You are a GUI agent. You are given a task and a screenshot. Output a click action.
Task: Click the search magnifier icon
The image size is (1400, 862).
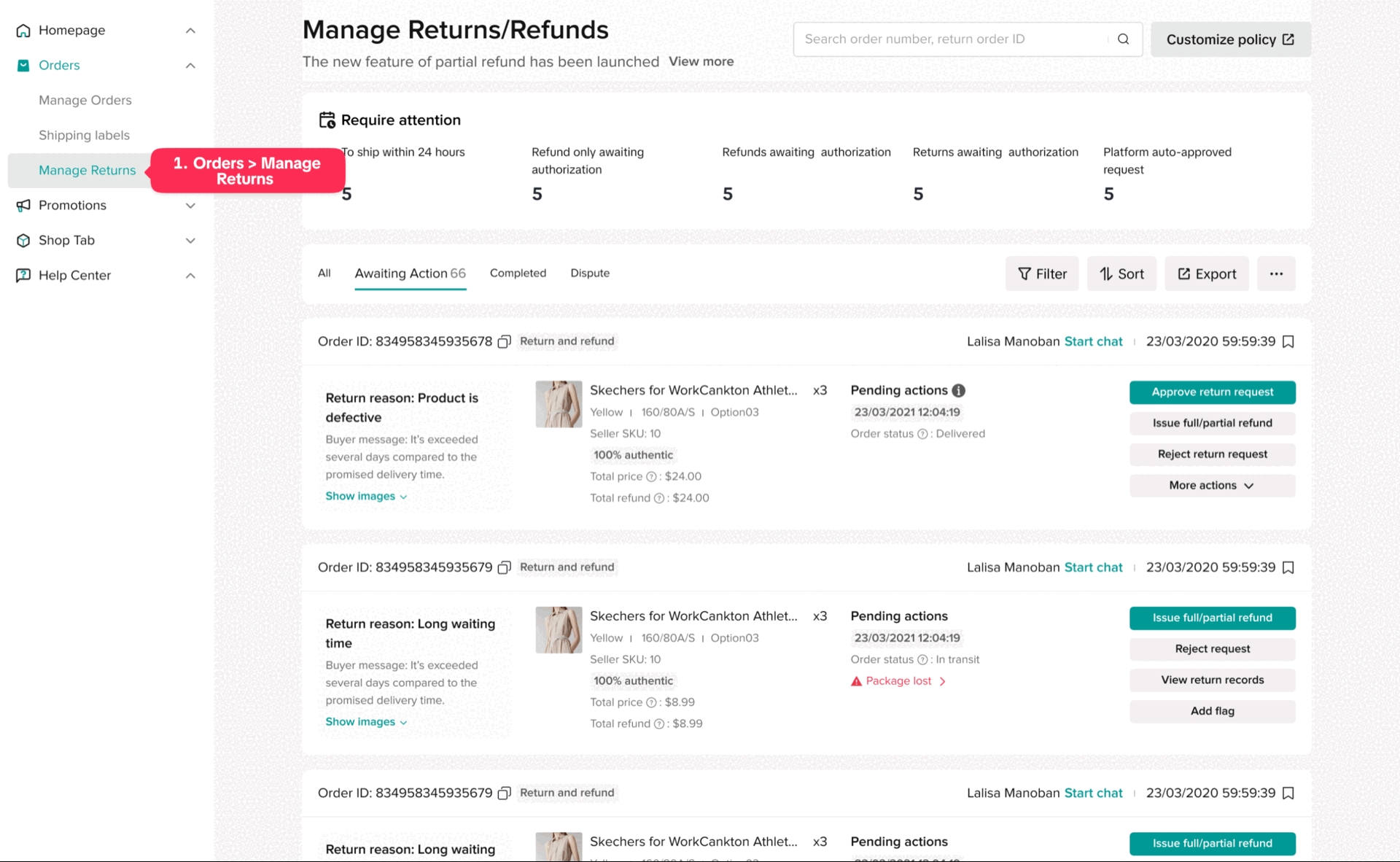[1123, 39]
